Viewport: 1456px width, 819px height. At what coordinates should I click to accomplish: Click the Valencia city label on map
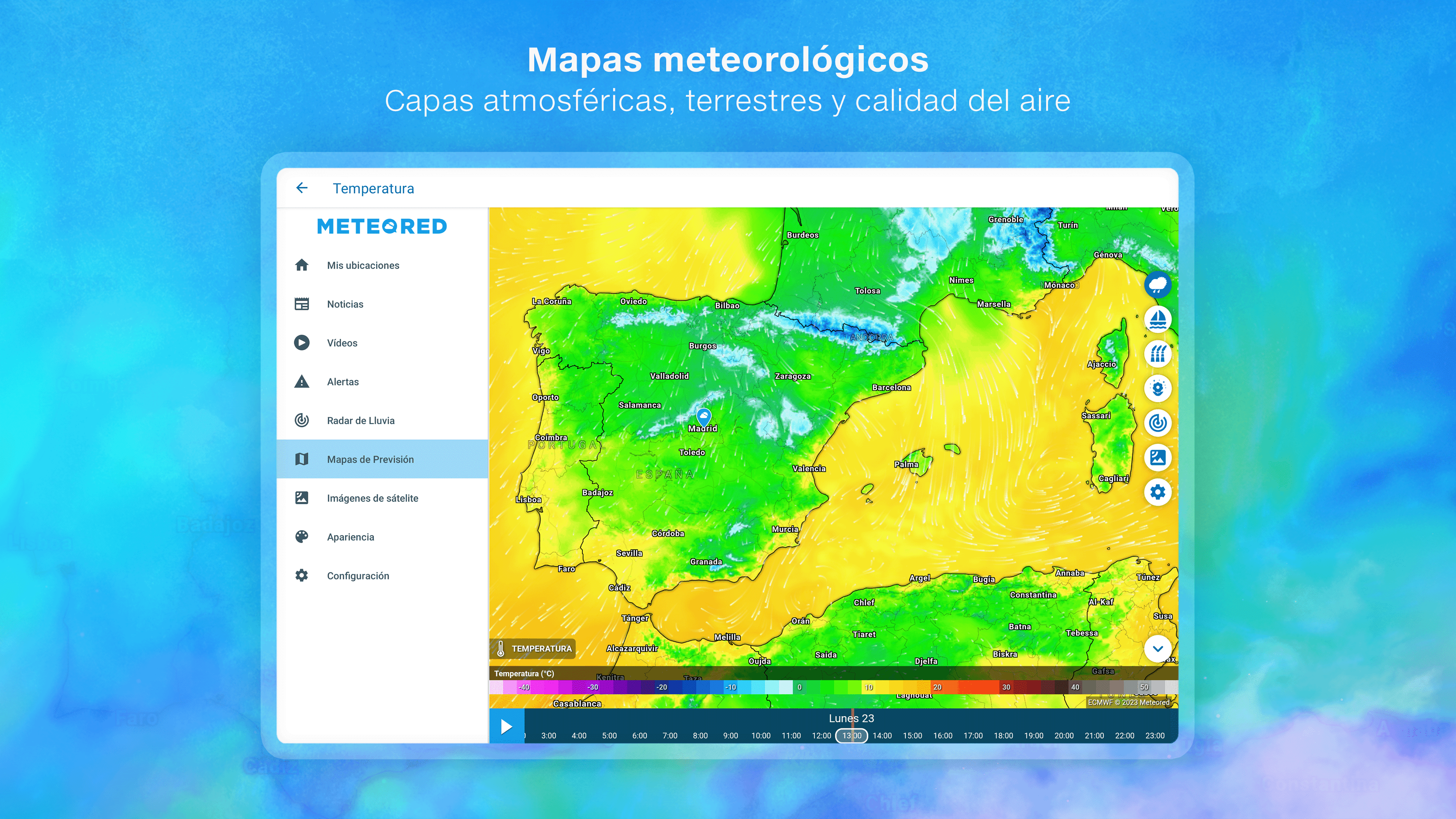pos(809,468)
